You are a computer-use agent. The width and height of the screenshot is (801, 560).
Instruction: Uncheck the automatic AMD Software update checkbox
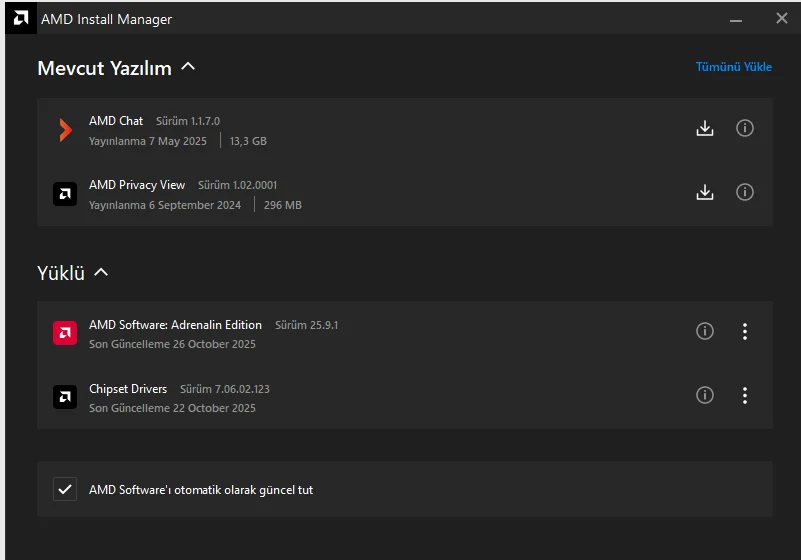[x=65, y=489]
